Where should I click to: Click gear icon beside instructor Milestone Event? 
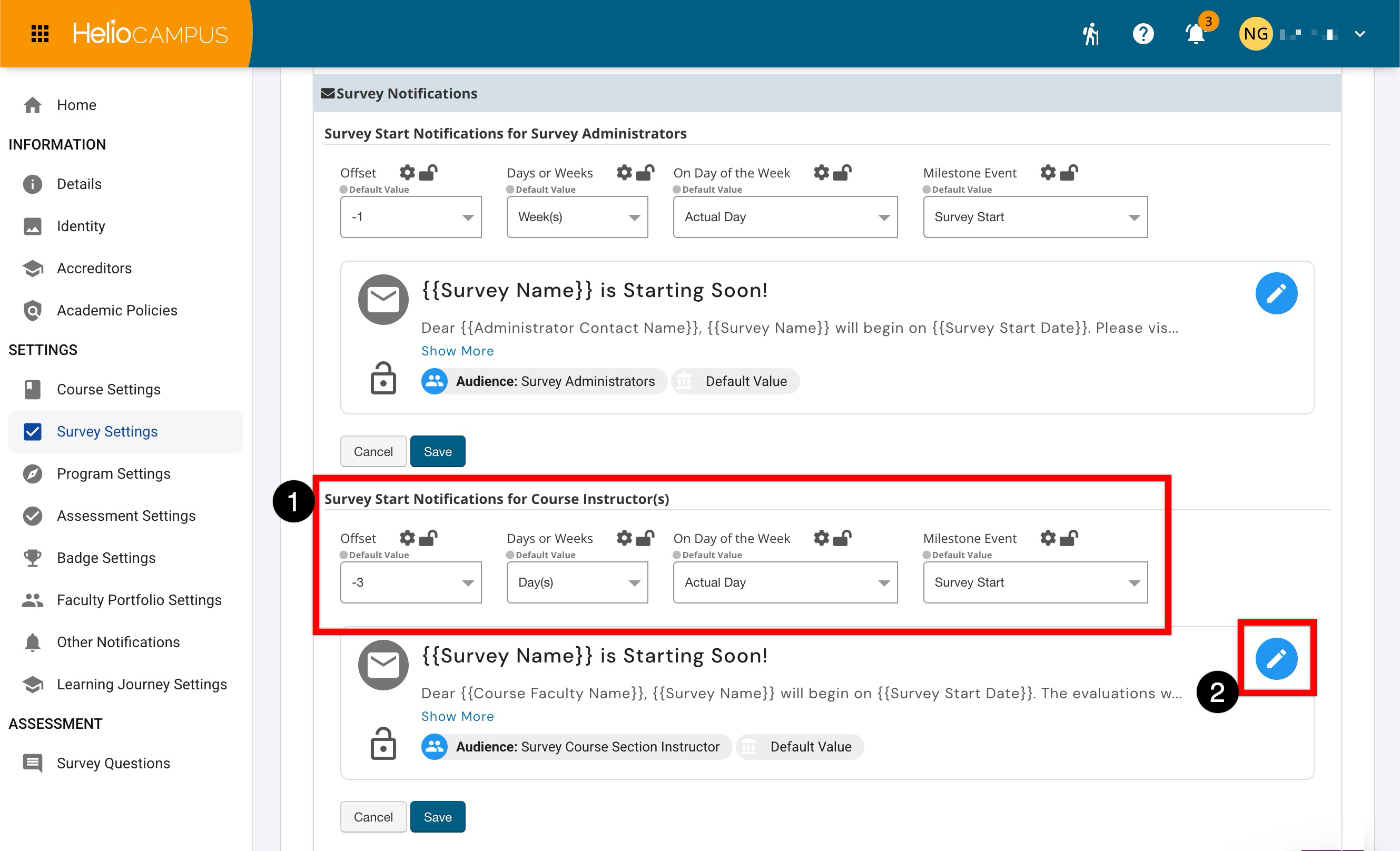[x=1048, y=538]
